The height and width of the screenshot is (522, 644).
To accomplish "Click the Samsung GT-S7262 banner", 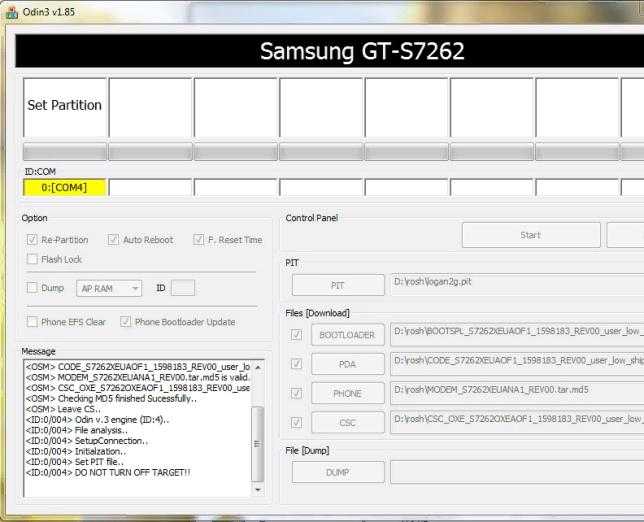I will pos(330,51).
